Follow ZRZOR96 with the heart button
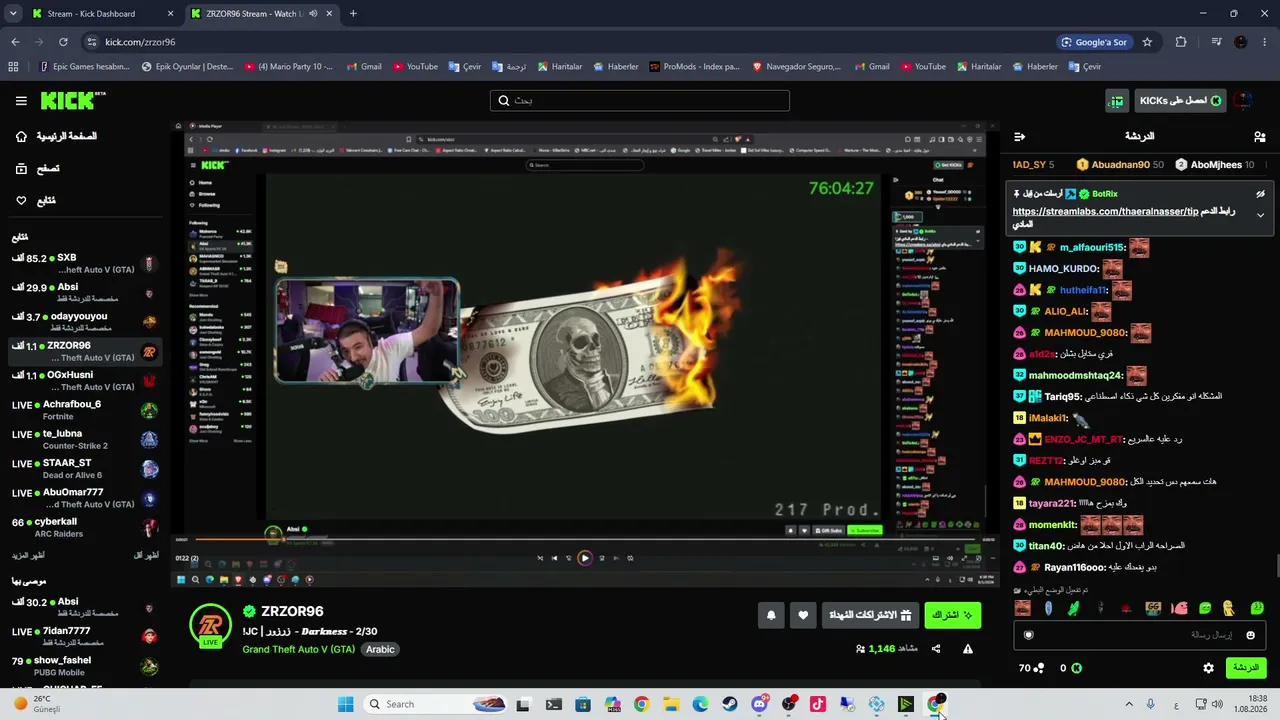 [x=803, y=616]
